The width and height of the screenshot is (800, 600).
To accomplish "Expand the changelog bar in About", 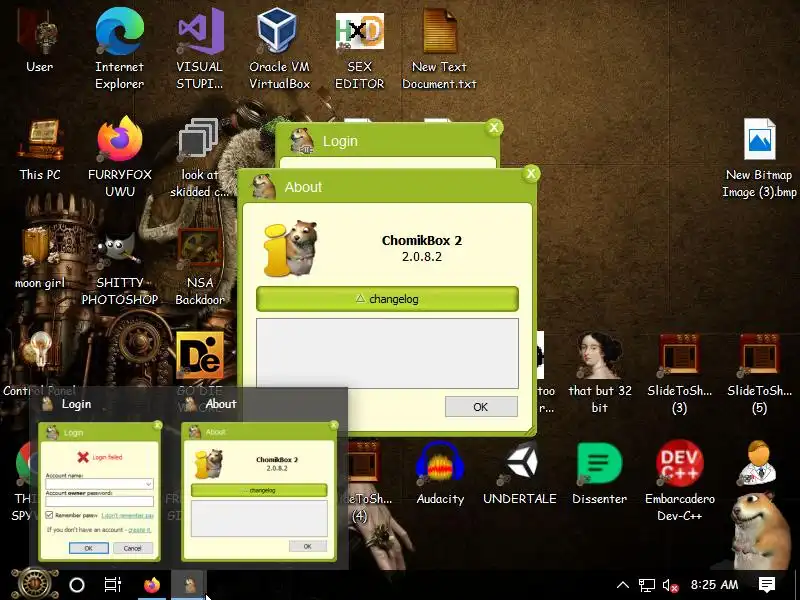I will point(387,298).
